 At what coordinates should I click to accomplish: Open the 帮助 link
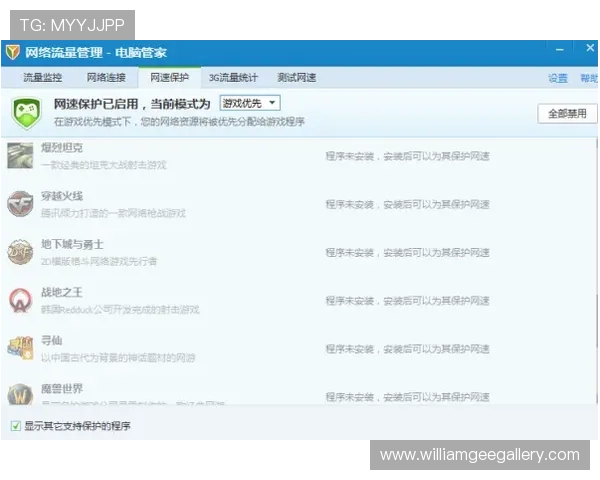(589, 78)
